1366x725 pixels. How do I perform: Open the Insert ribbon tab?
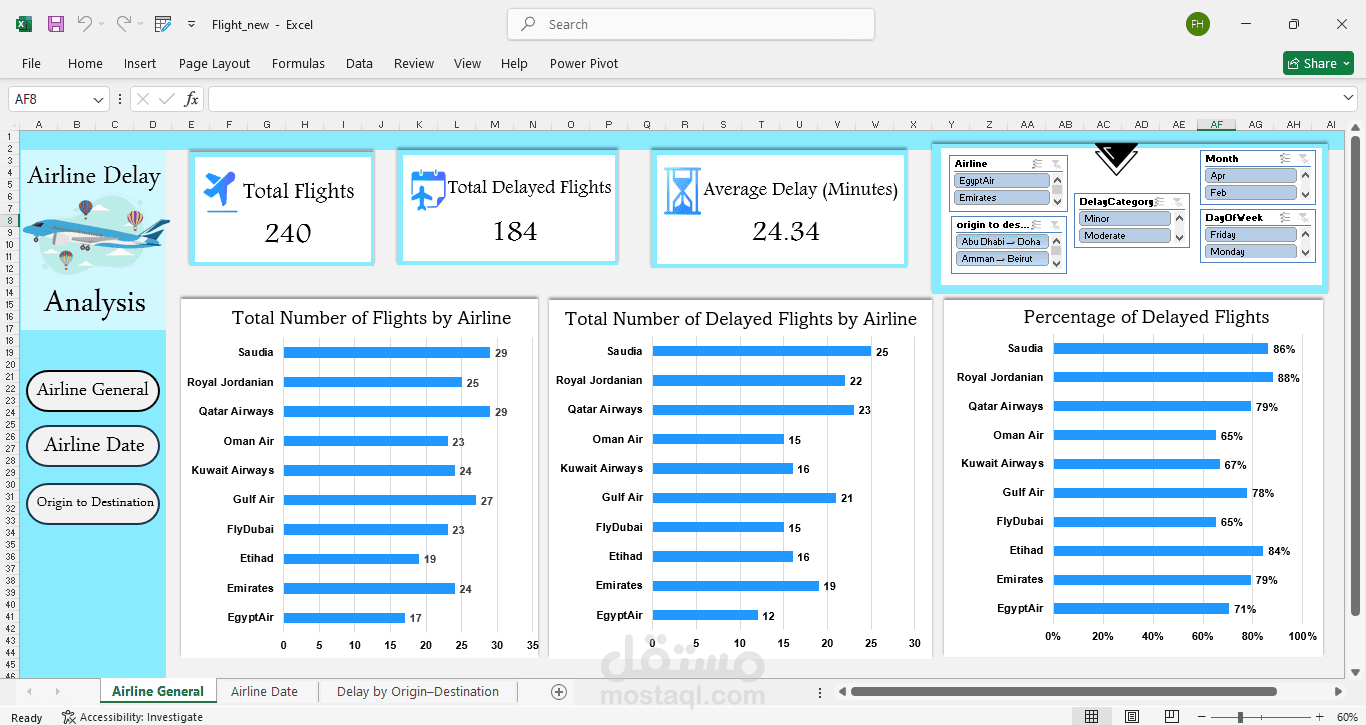[x=140, y=63]
